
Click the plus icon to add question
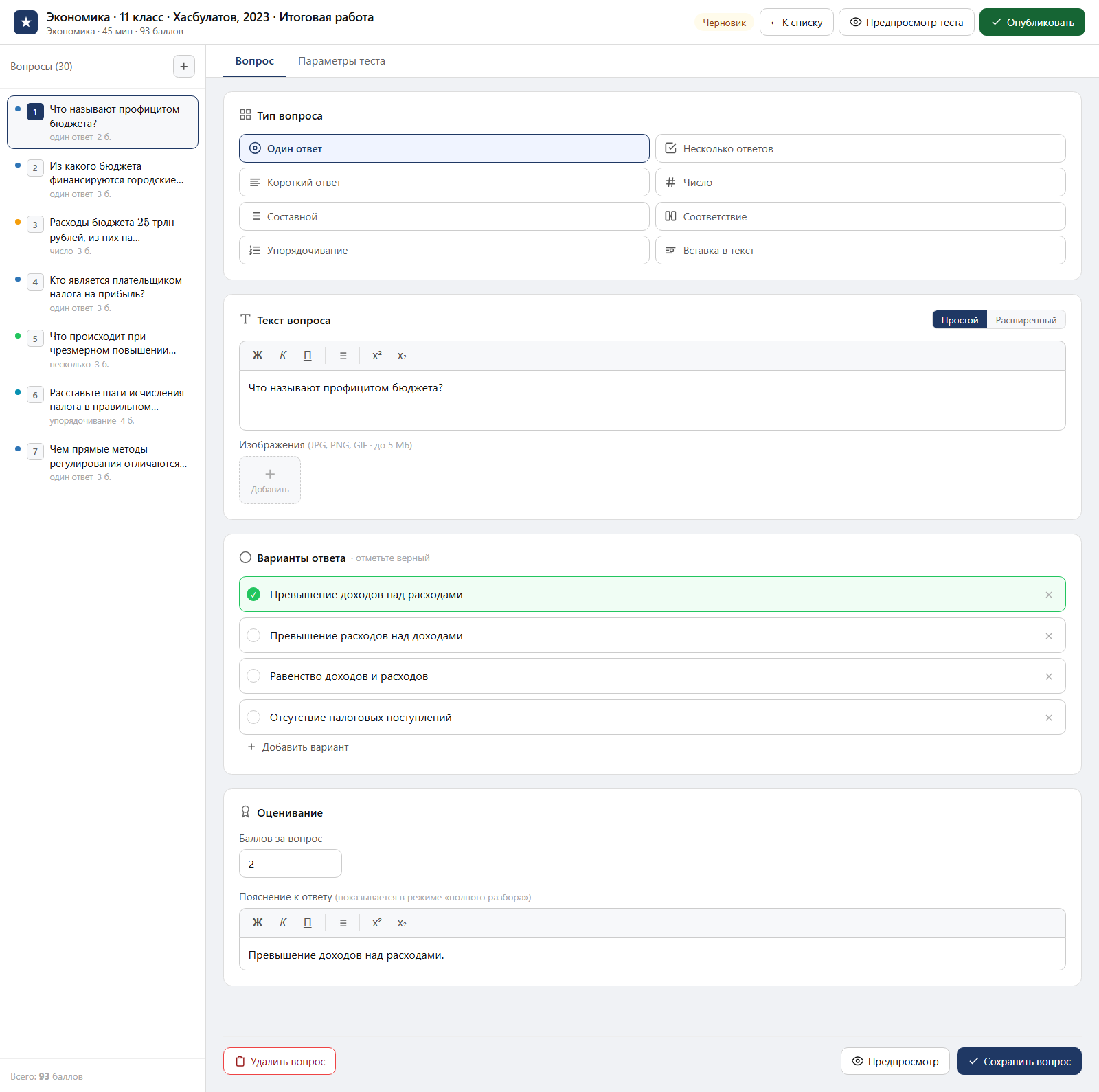[x=183, y=67]
